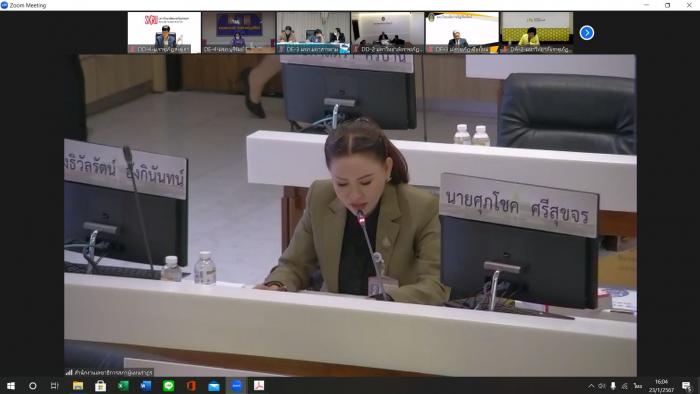This screenshot has height=394, width=700.
Task: Open Cortana search circle in taskbar
Action: (x=33, y=386)
